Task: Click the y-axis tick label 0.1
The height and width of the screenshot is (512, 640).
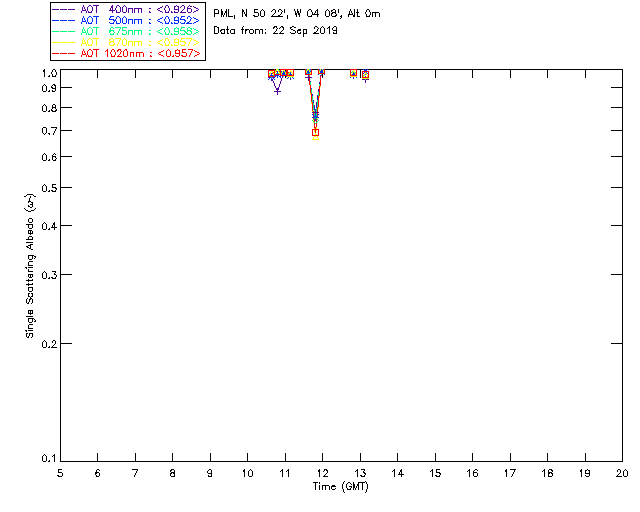Action: (49, 459)
